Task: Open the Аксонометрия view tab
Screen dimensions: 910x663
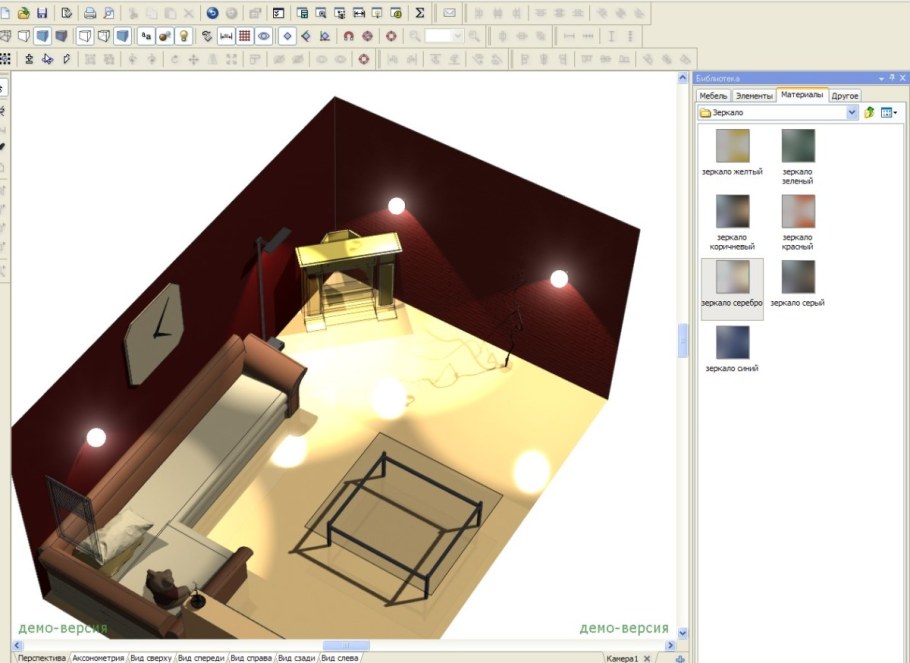Action: (x=98, y=658)
